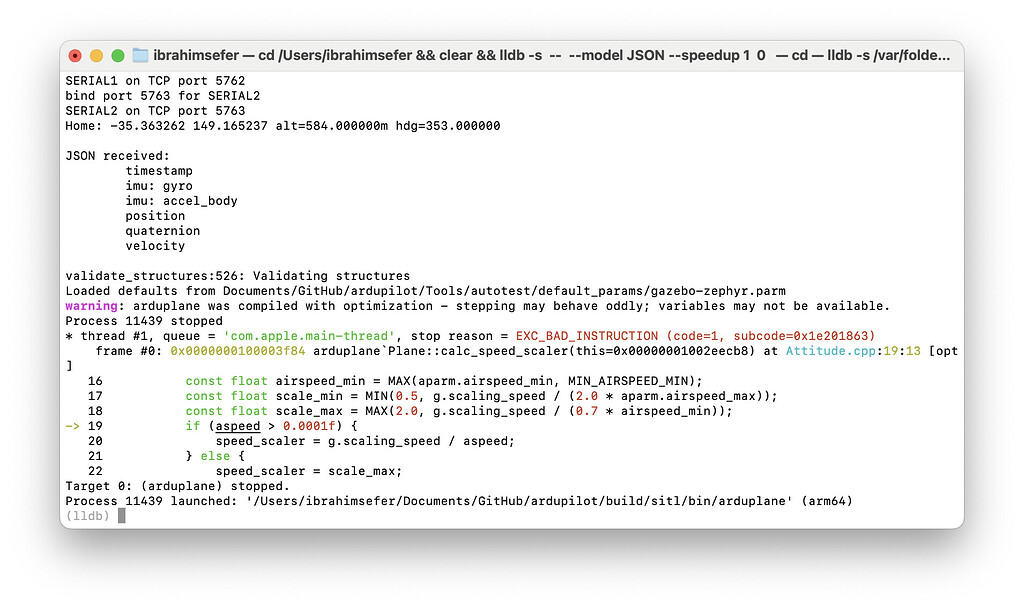Click the JSON received header line

(x=119, y=155)
